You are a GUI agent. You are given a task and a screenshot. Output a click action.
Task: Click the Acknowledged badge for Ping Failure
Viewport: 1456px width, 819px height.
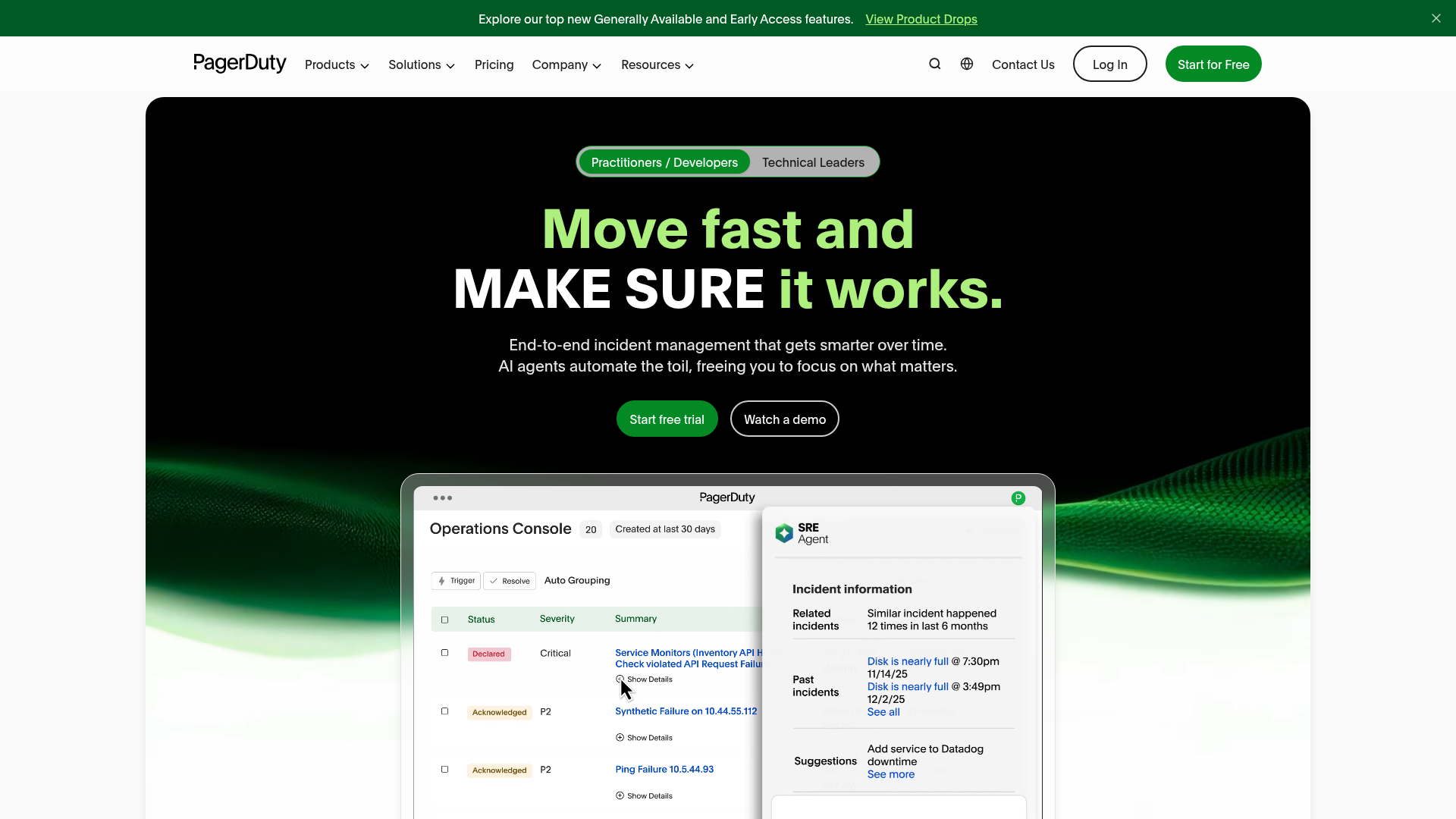point(499,770)
